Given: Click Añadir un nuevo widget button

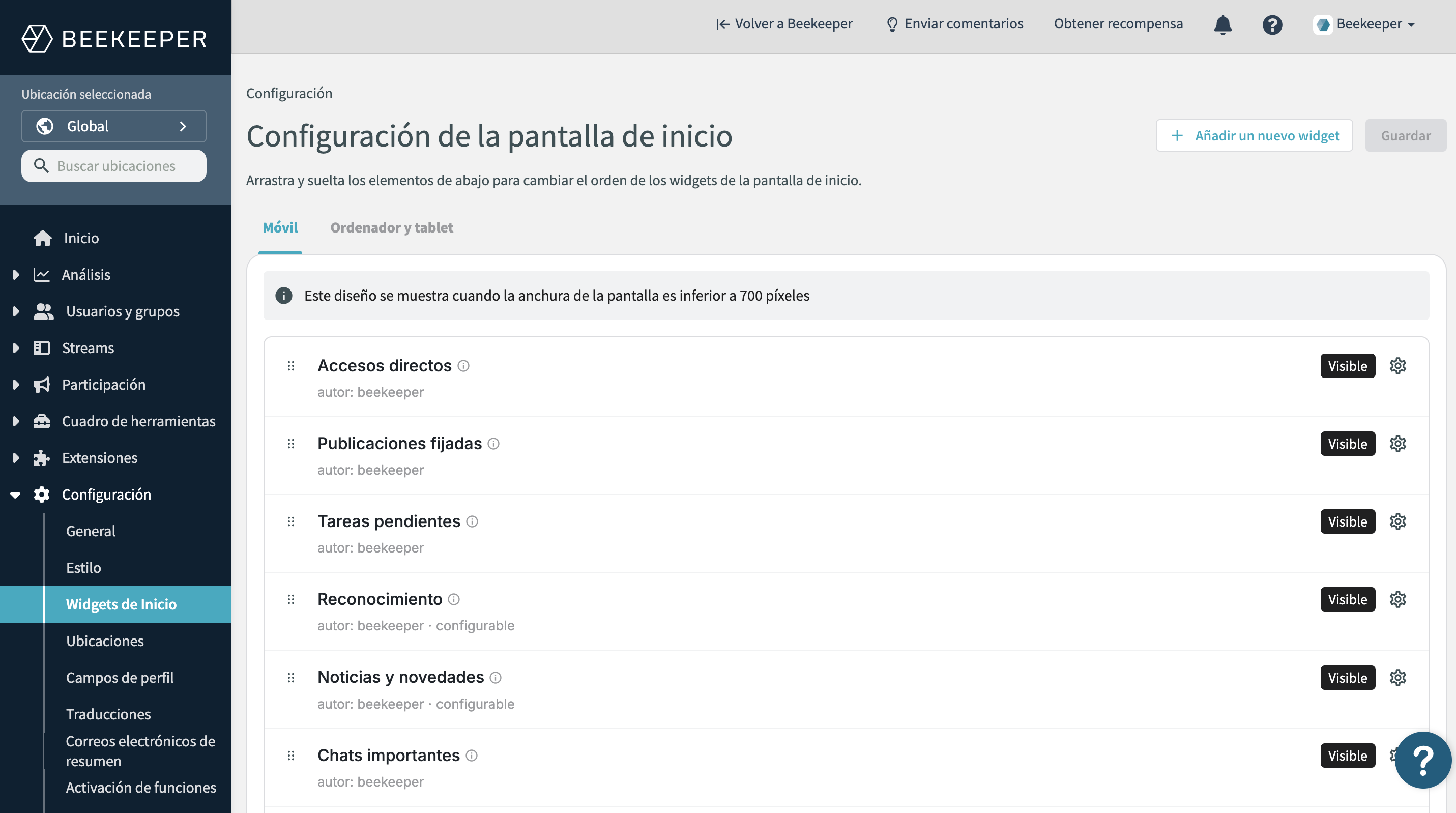Looking at the screenshot, I should (1254, 136).
